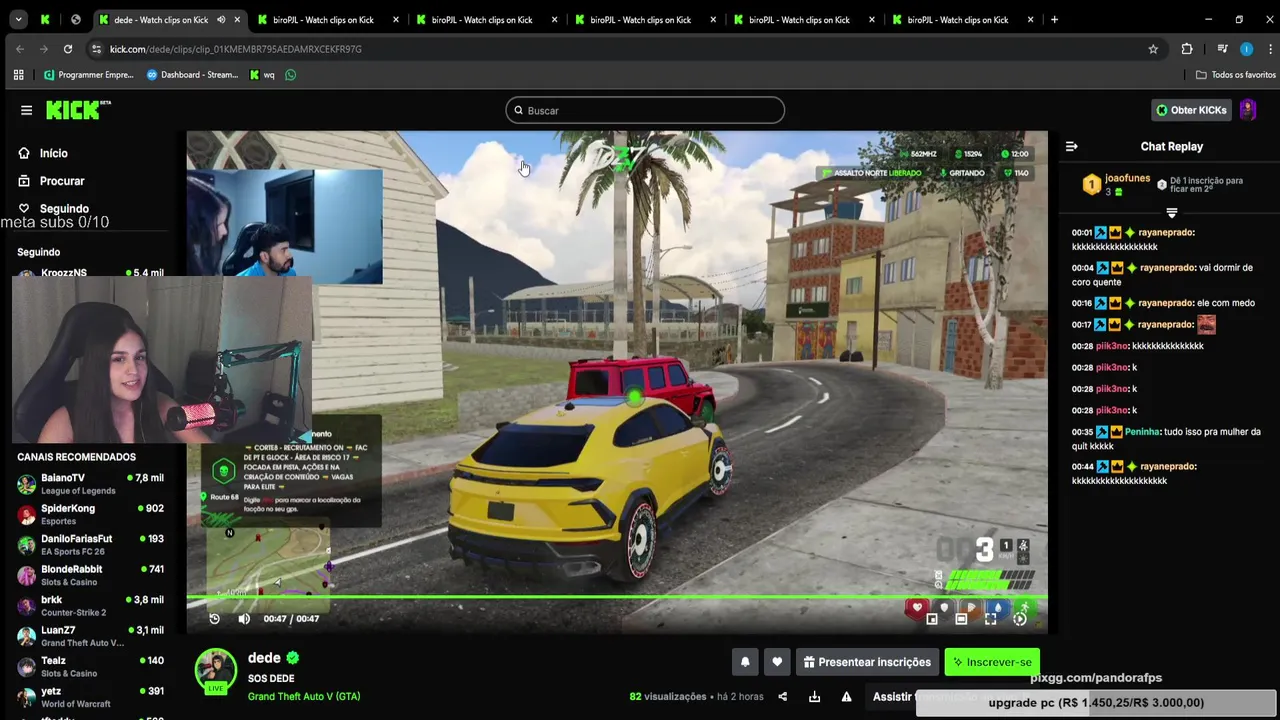View site information icon in address bar

pos(96,49)
